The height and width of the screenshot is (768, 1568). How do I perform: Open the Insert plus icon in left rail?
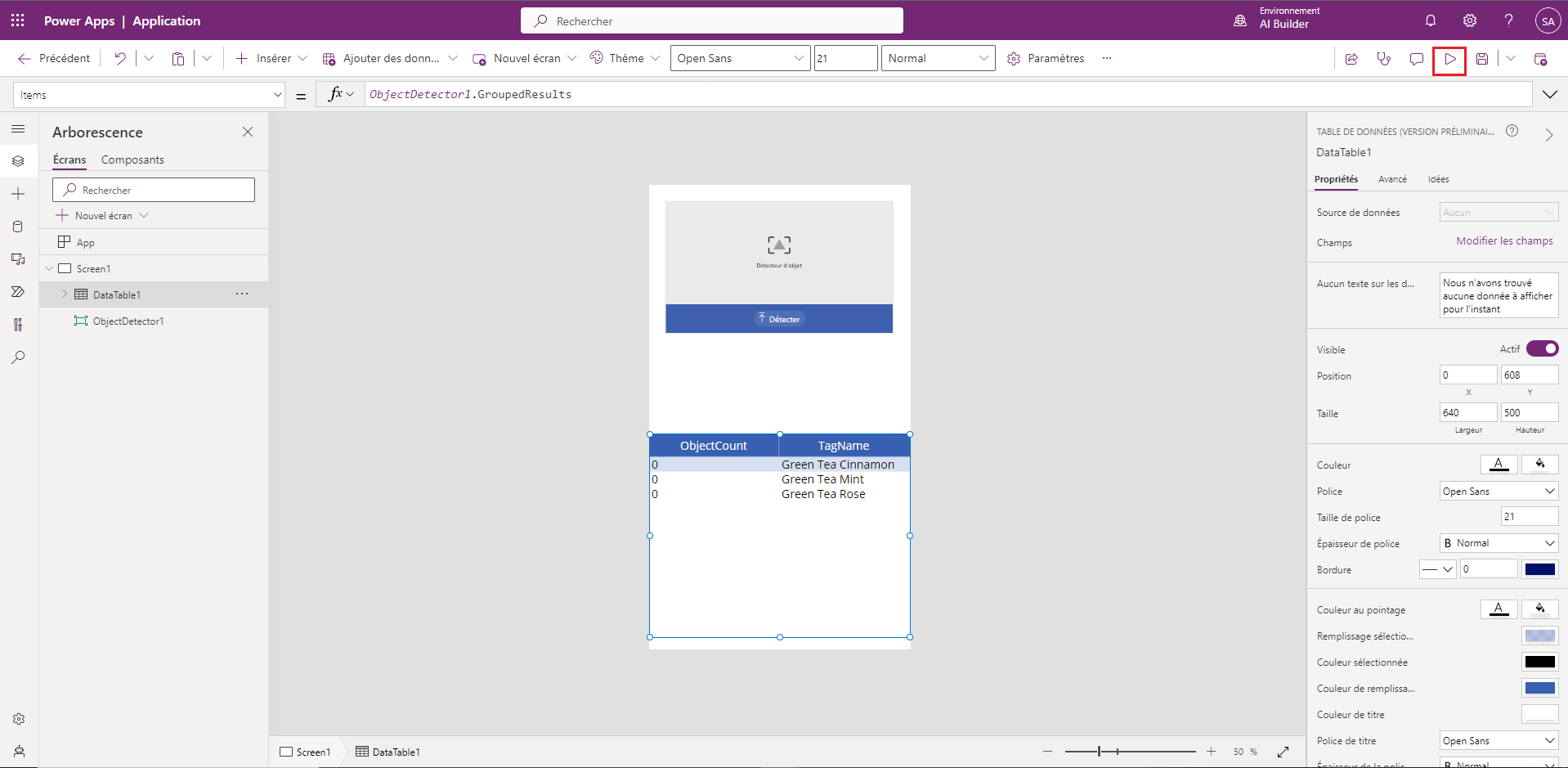tap(18, 194)
